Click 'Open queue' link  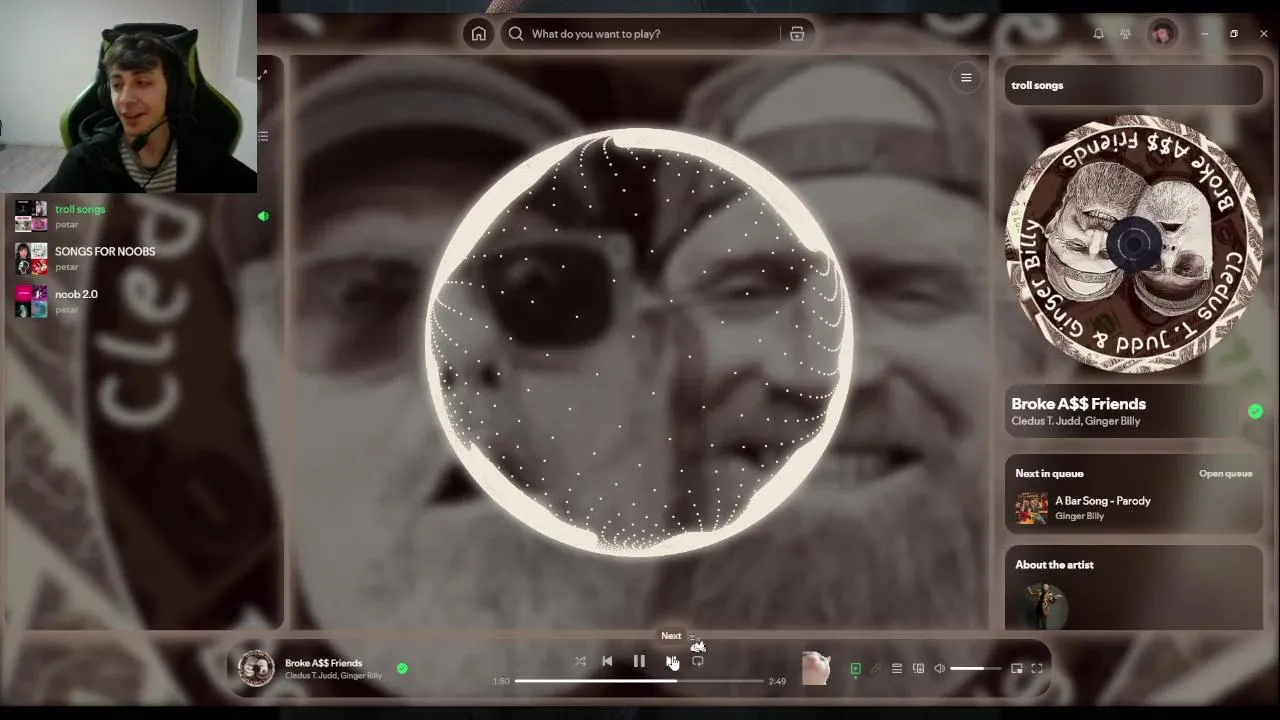(1225, 474)
